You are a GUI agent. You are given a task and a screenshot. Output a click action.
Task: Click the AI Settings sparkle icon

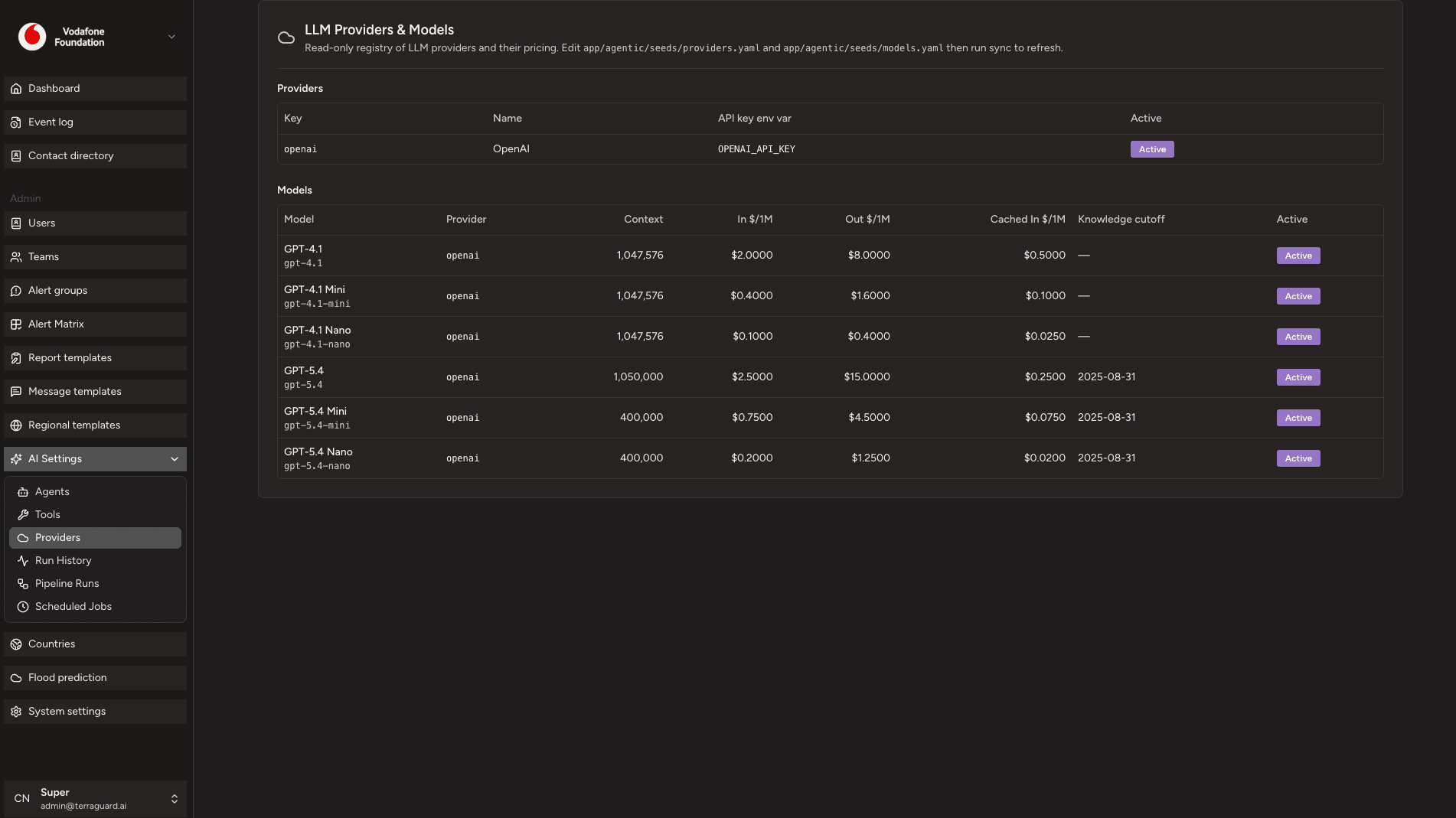[16, 459]
